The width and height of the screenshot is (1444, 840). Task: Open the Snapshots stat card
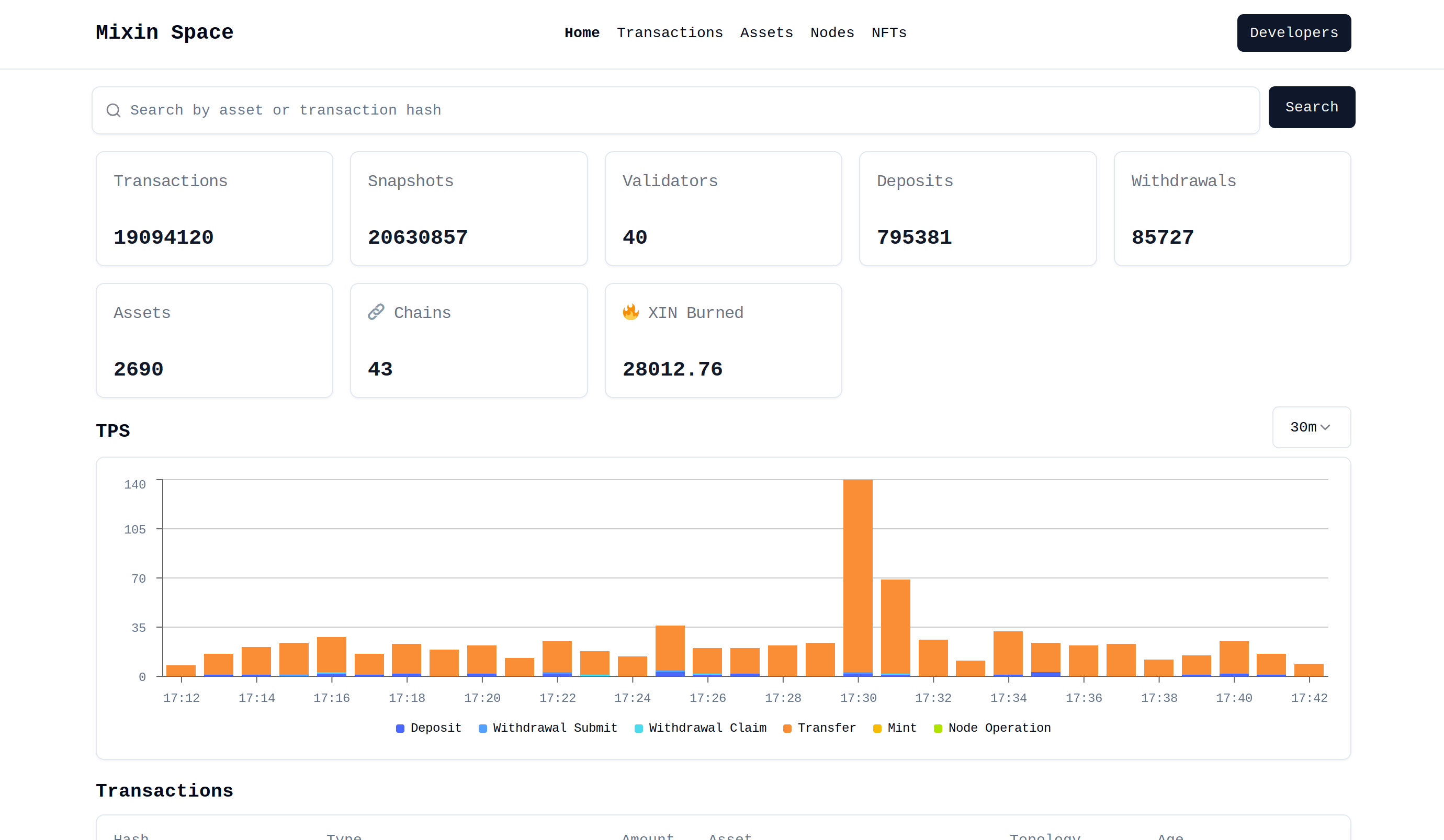(469, 209)
